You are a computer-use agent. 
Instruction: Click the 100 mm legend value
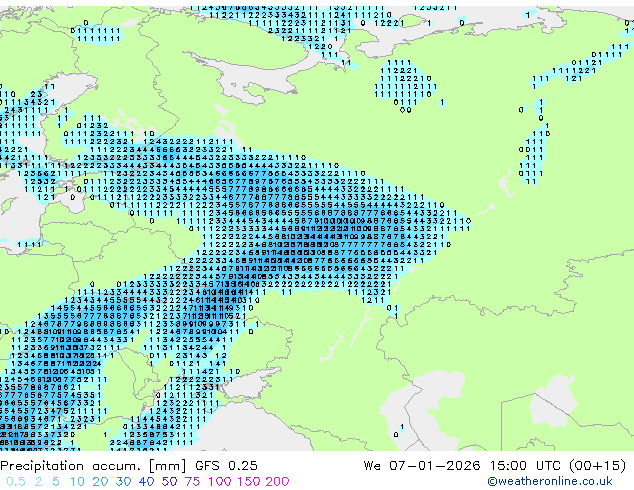pyautogui.click(x=219, y=482)
